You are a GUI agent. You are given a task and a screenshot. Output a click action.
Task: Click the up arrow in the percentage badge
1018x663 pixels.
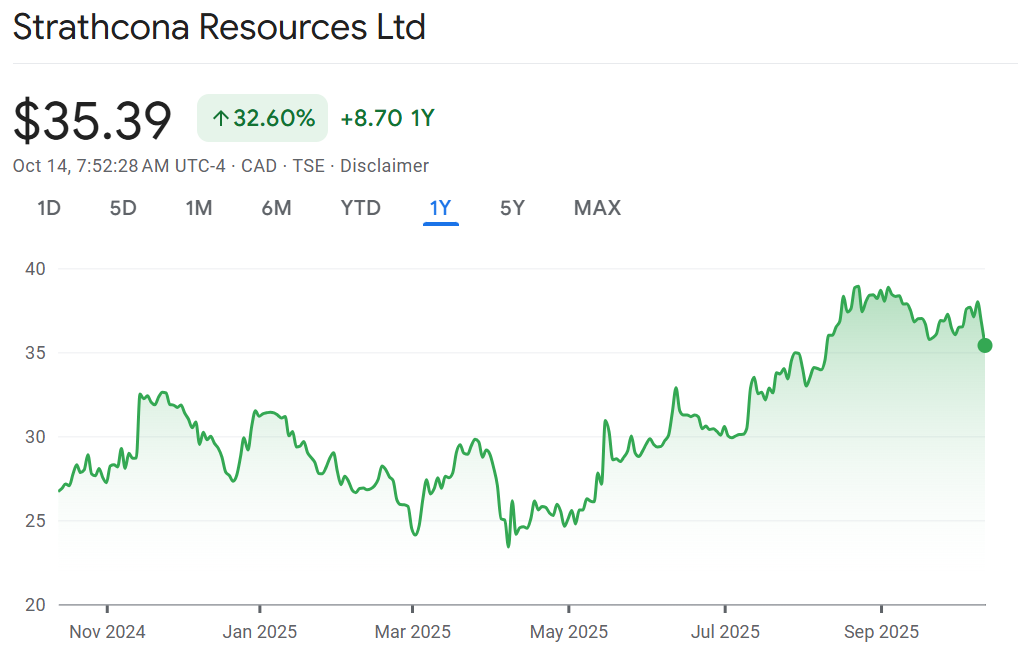[220, 119]
